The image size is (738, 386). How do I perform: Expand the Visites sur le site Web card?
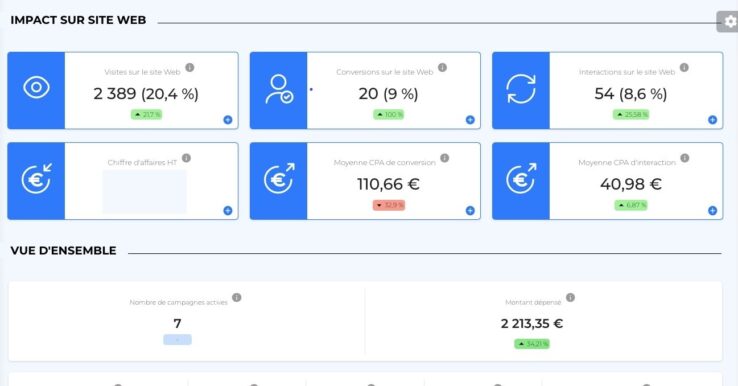click(228, 120)
